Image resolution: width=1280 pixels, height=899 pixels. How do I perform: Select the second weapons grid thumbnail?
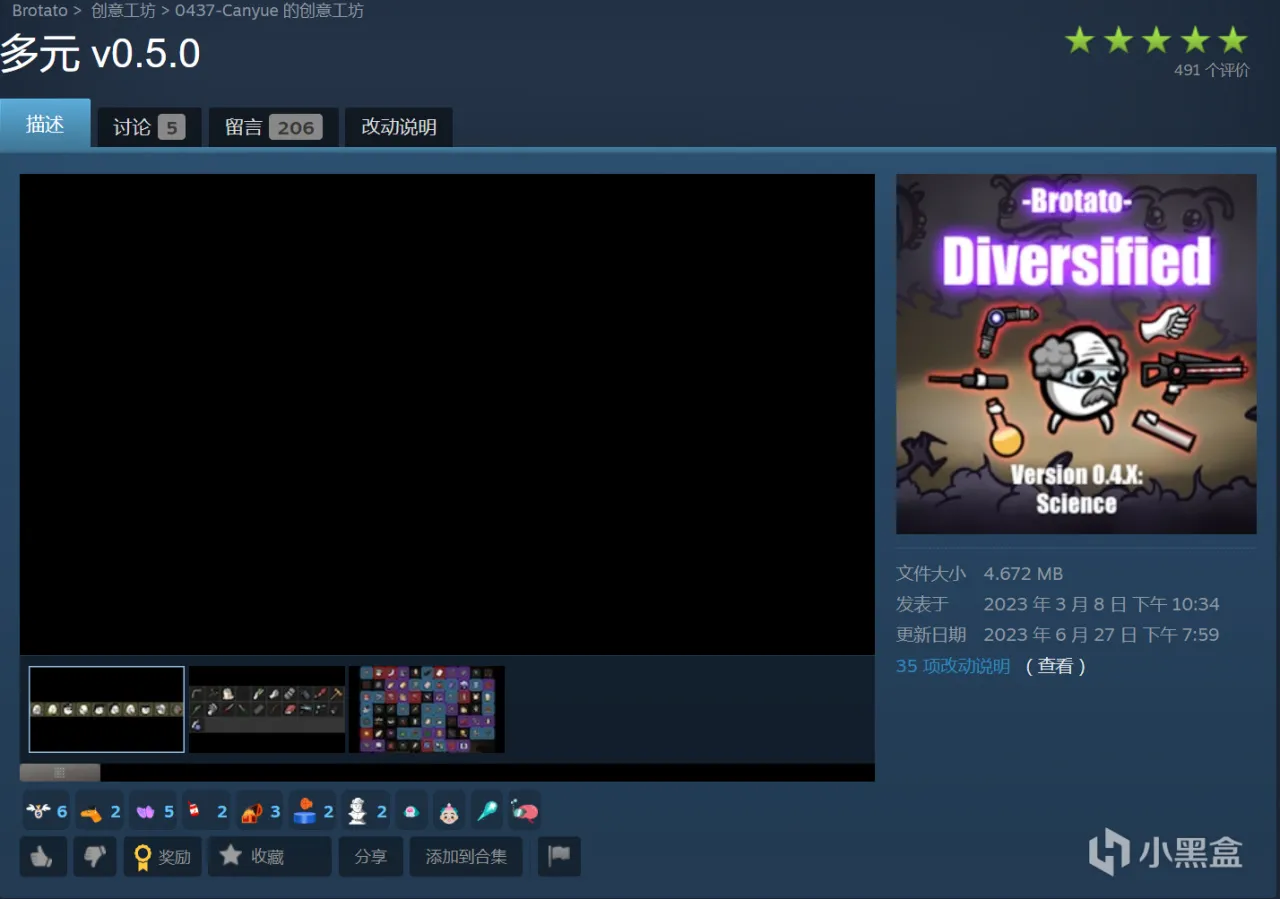point(267,709)
